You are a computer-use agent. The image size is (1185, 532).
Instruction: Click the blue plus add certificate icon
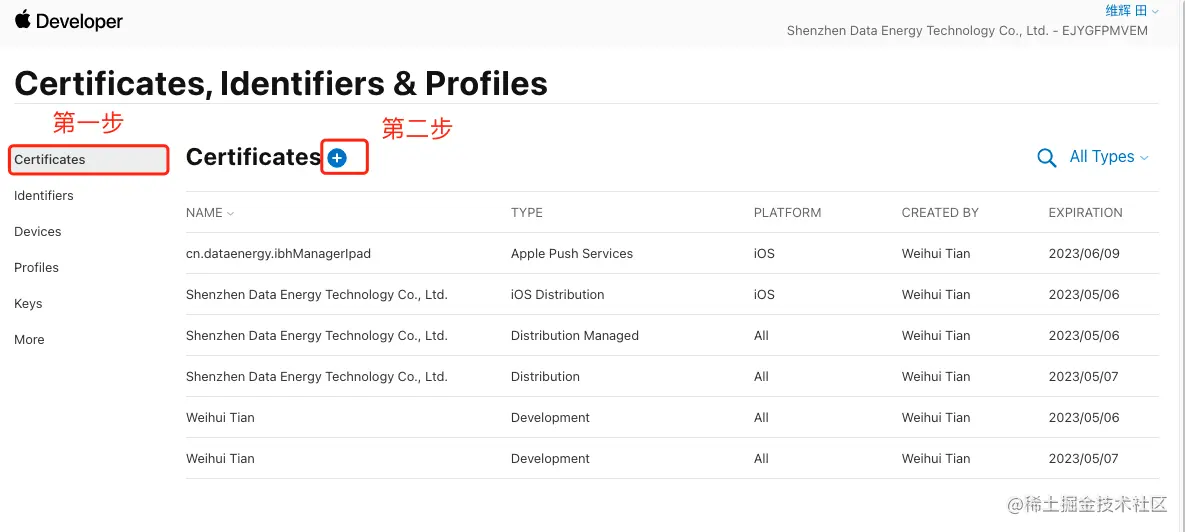coord(337,158)
